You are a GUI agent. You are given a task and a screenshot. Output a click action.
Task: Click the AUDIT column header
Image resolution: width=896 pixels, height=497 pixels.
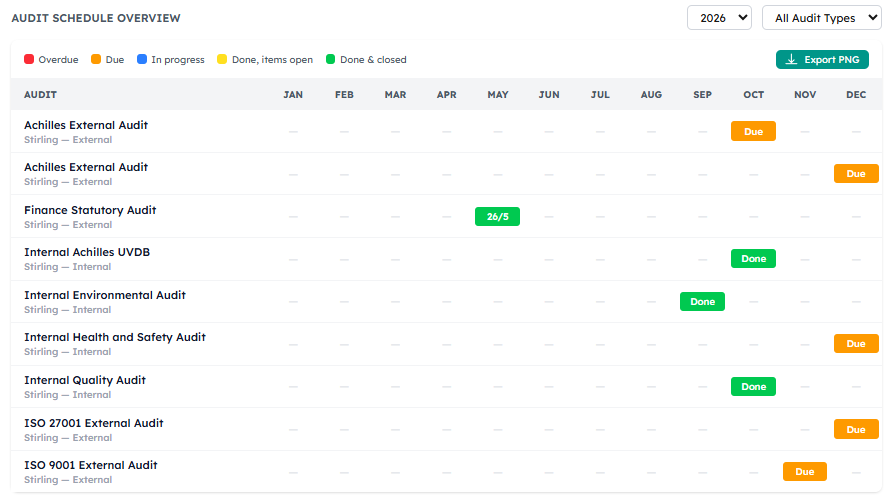(x=40, y=94)
